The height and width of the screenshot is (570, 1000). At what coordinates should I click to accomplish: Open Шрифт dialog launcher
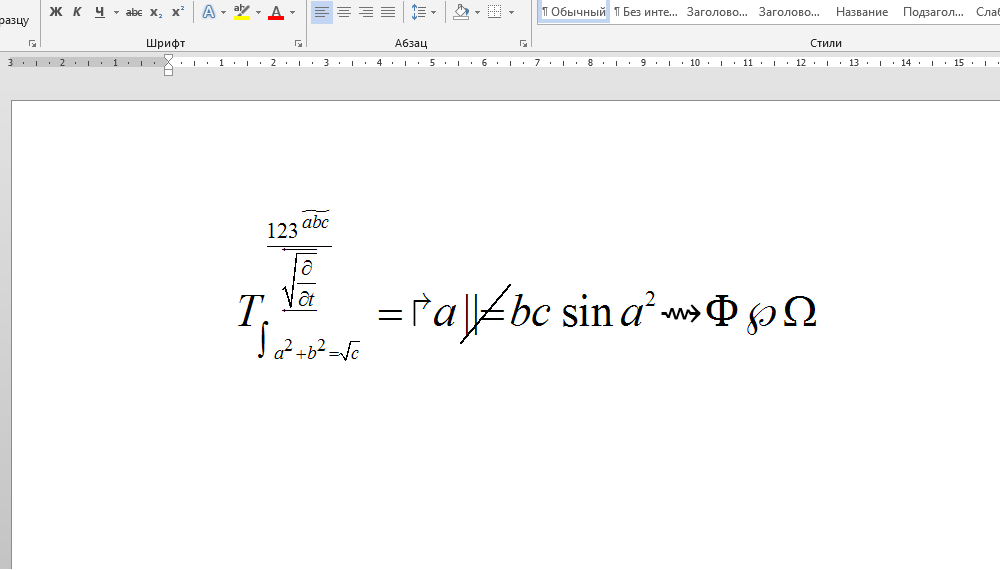tap(298, 44)
